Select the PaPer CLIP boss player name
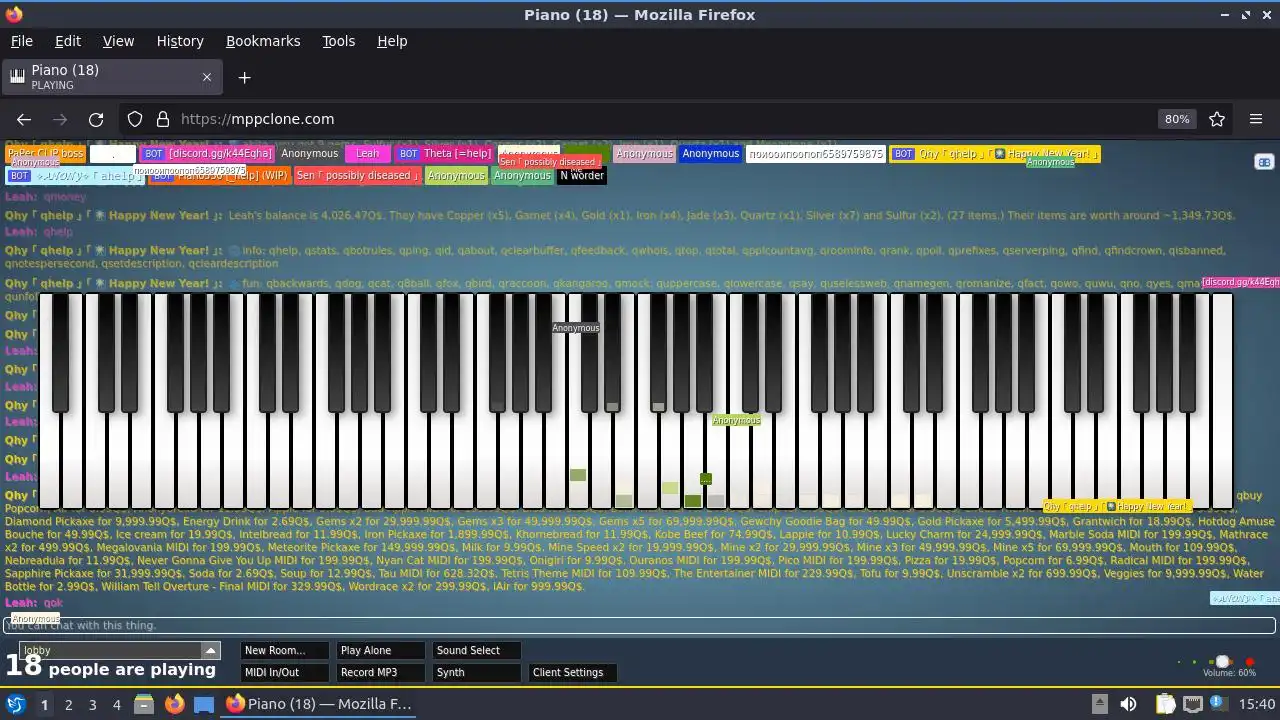The height and width of the screenshot is (720, 1280). (46, 153)
